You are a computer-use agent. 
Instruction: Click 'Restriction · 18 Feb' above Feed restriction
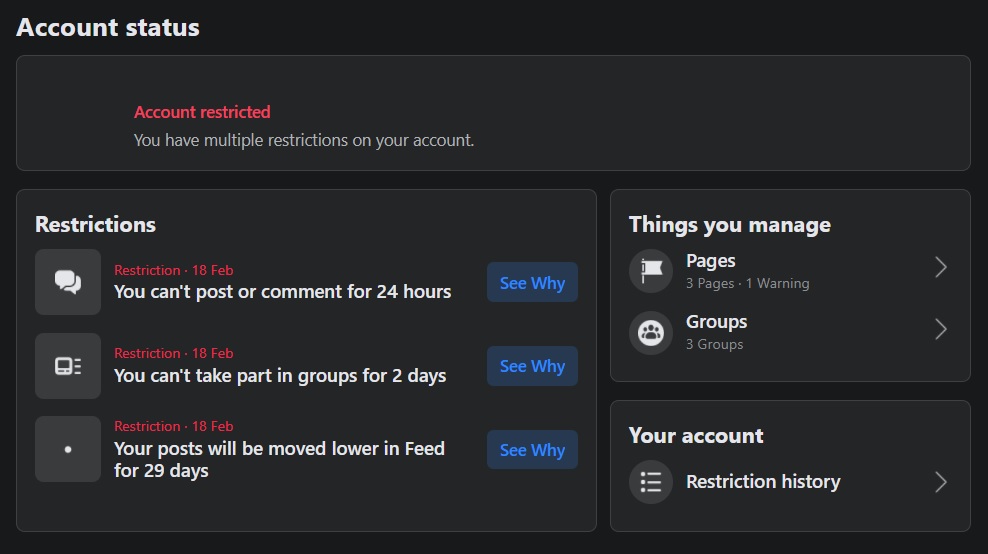tap(173, 427)
